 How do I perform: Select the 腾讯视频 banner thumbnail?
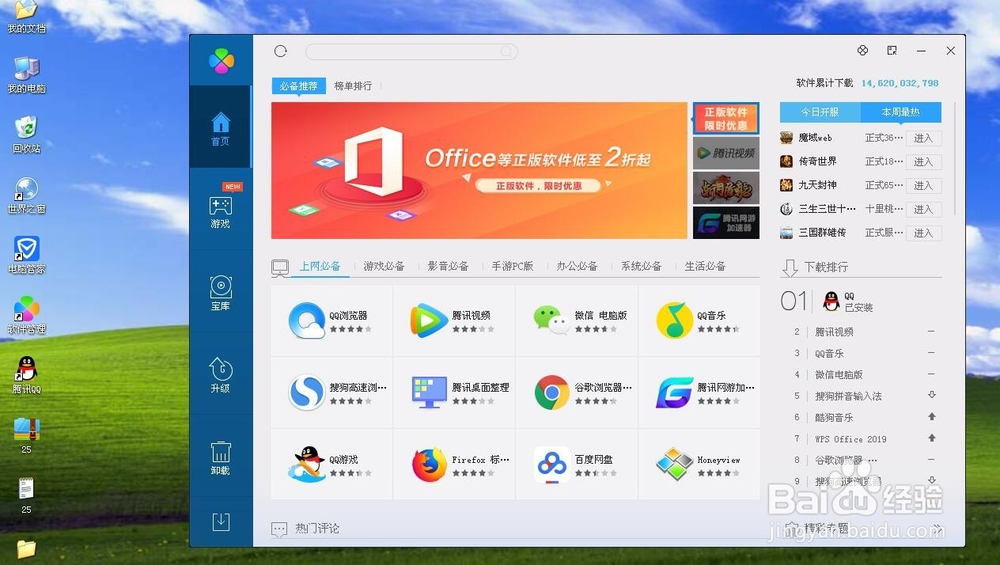(726, 153)
